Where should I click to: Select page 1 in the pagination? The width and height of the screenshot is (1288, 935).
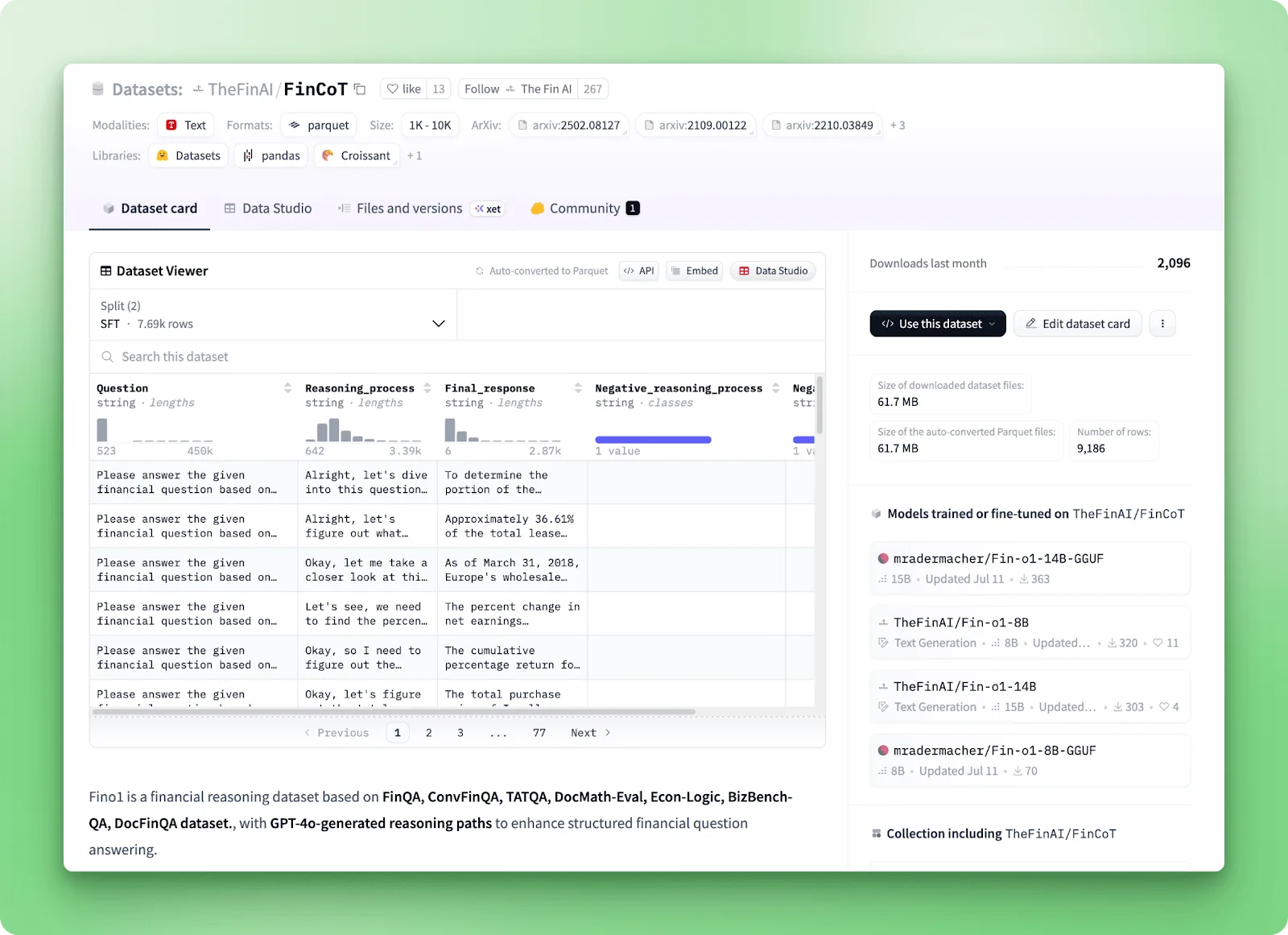398,733
